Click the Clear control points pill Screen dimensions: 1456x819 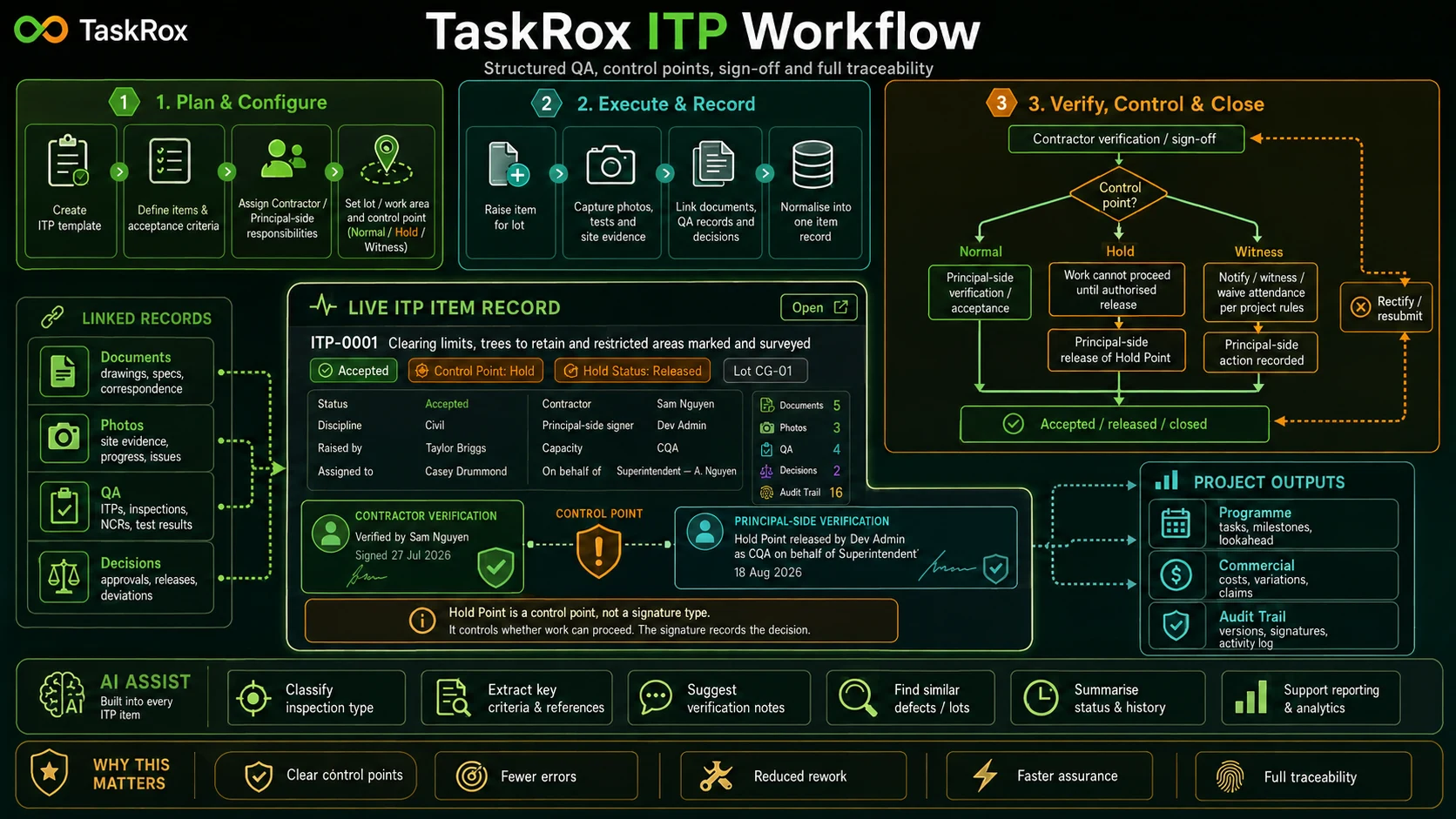315,775
